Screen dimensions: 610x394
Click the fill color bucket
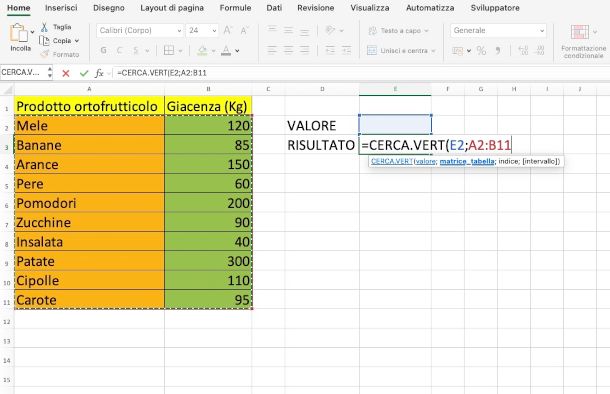coord(202,50)
